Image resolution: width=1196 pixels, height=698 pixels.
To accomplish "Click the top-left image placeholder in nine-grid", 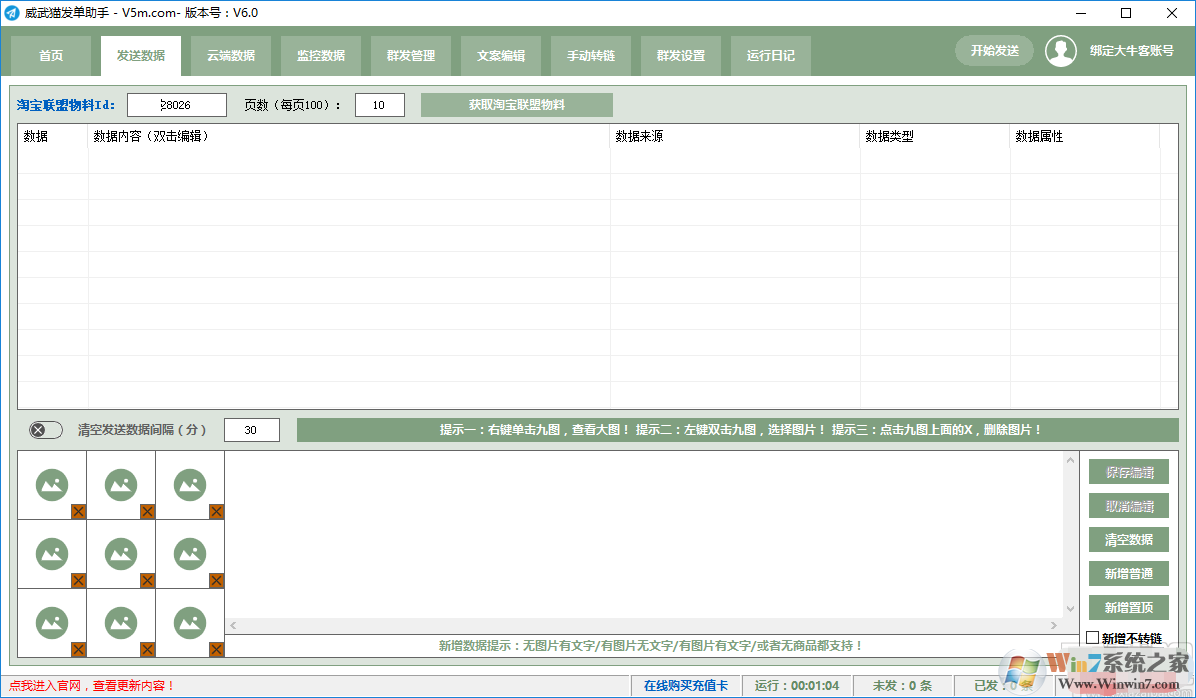I will coord(52,485).
